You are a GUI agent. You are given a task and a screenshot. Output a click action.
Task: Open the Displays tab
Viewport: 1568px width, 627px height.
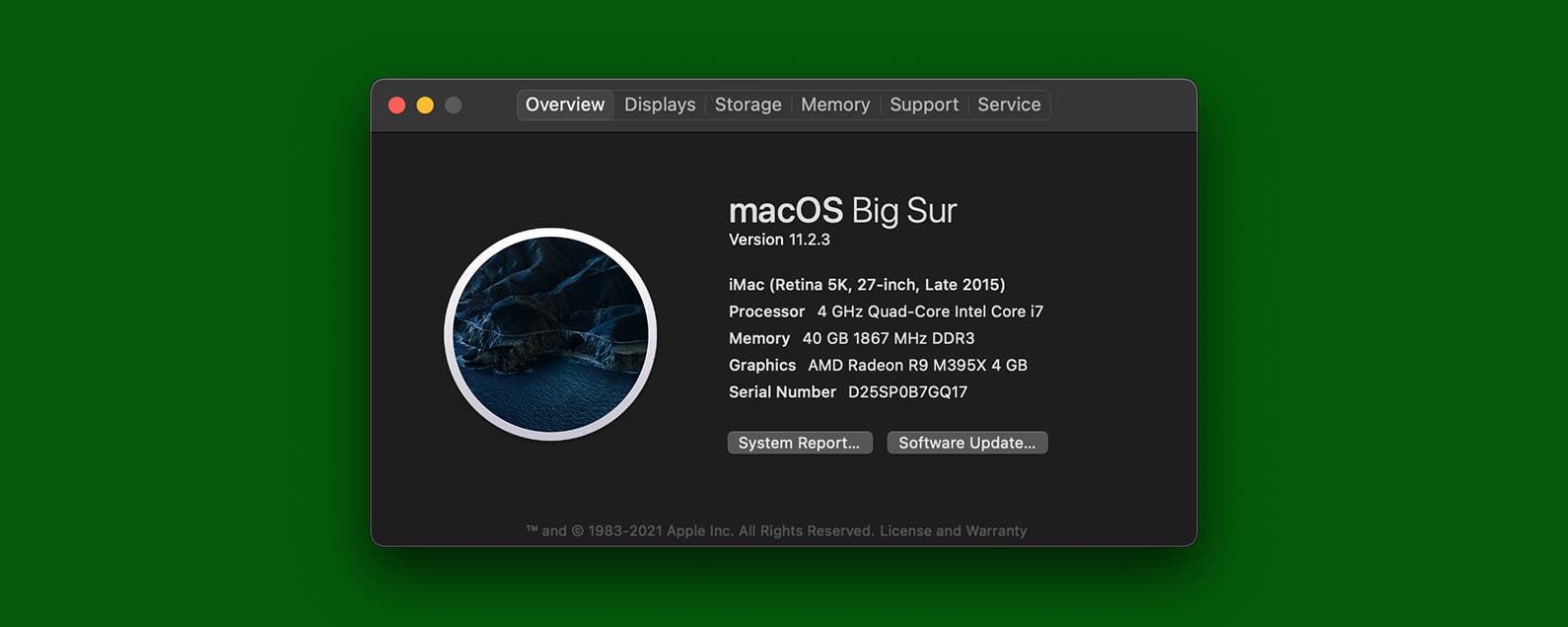pos(660,104)
